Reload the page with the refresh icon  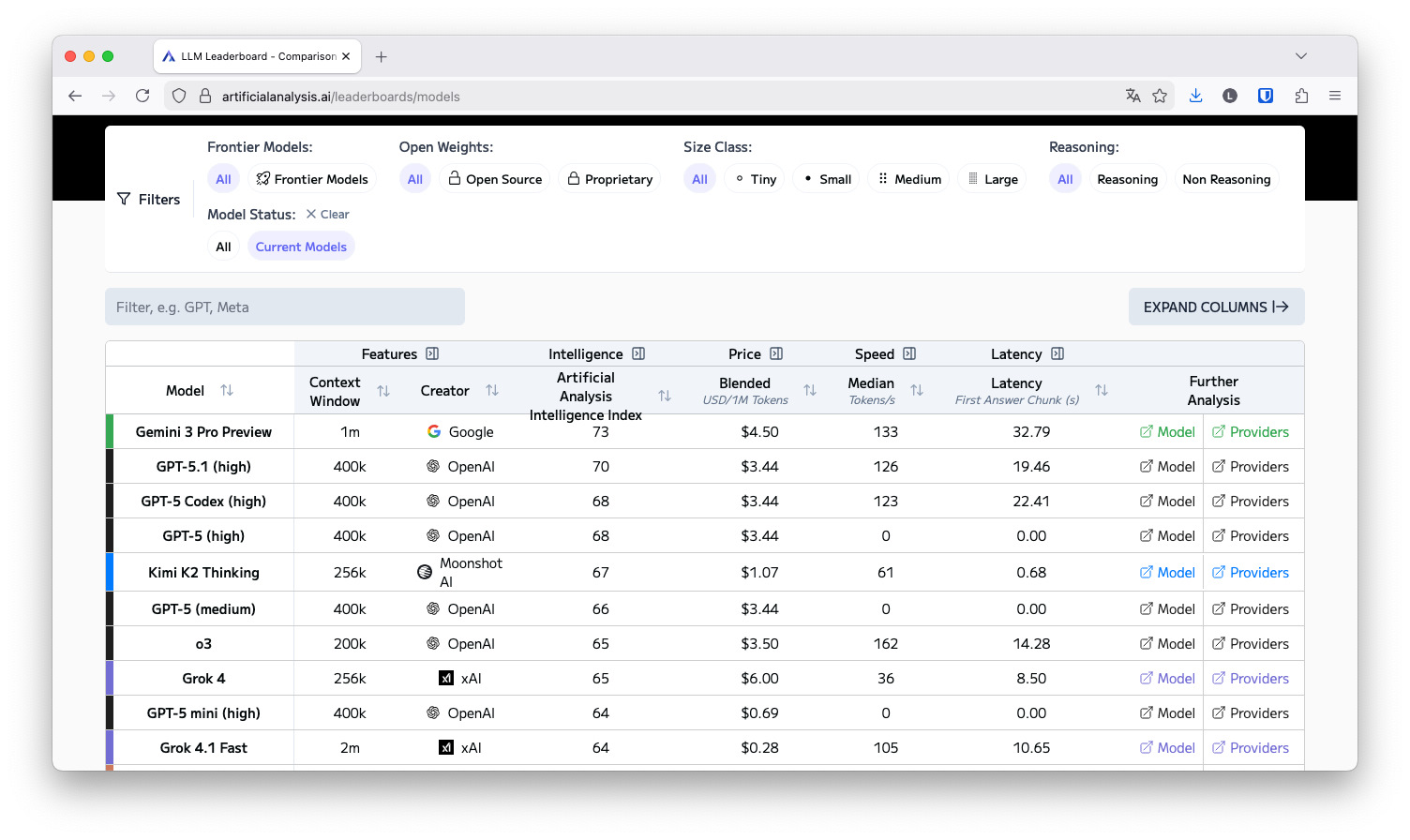point(142,96)
